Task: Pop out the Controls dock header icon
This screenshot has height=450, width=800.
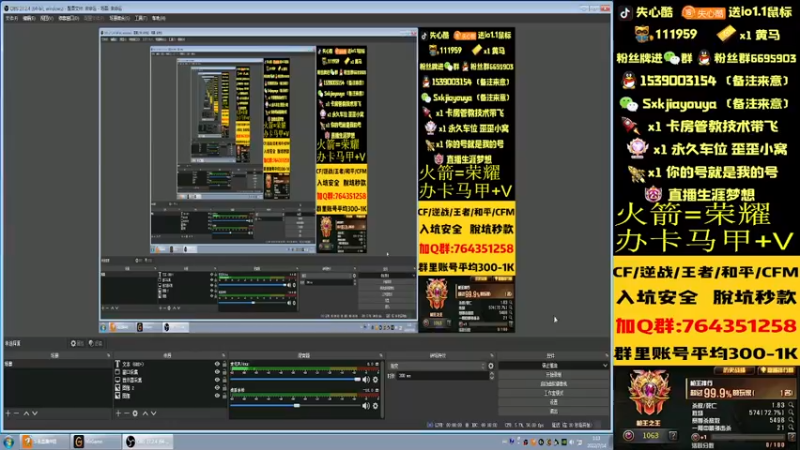Action: coord(606,356)
